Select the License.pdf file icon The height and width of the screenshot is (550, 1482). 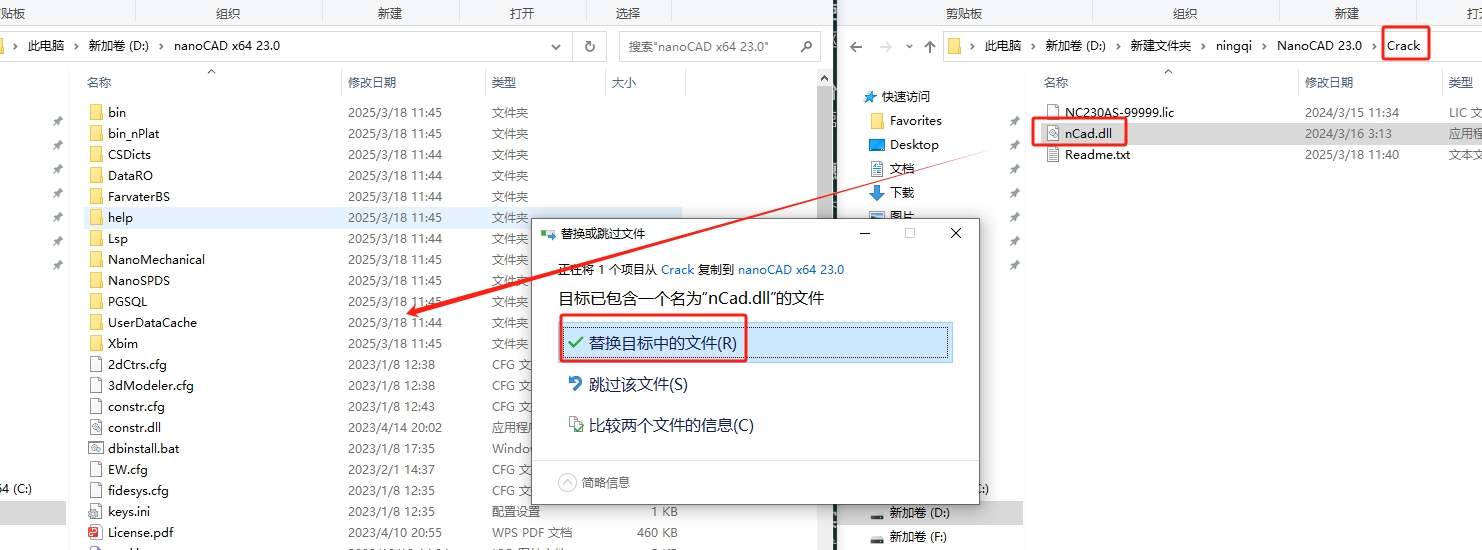(96, 532)
